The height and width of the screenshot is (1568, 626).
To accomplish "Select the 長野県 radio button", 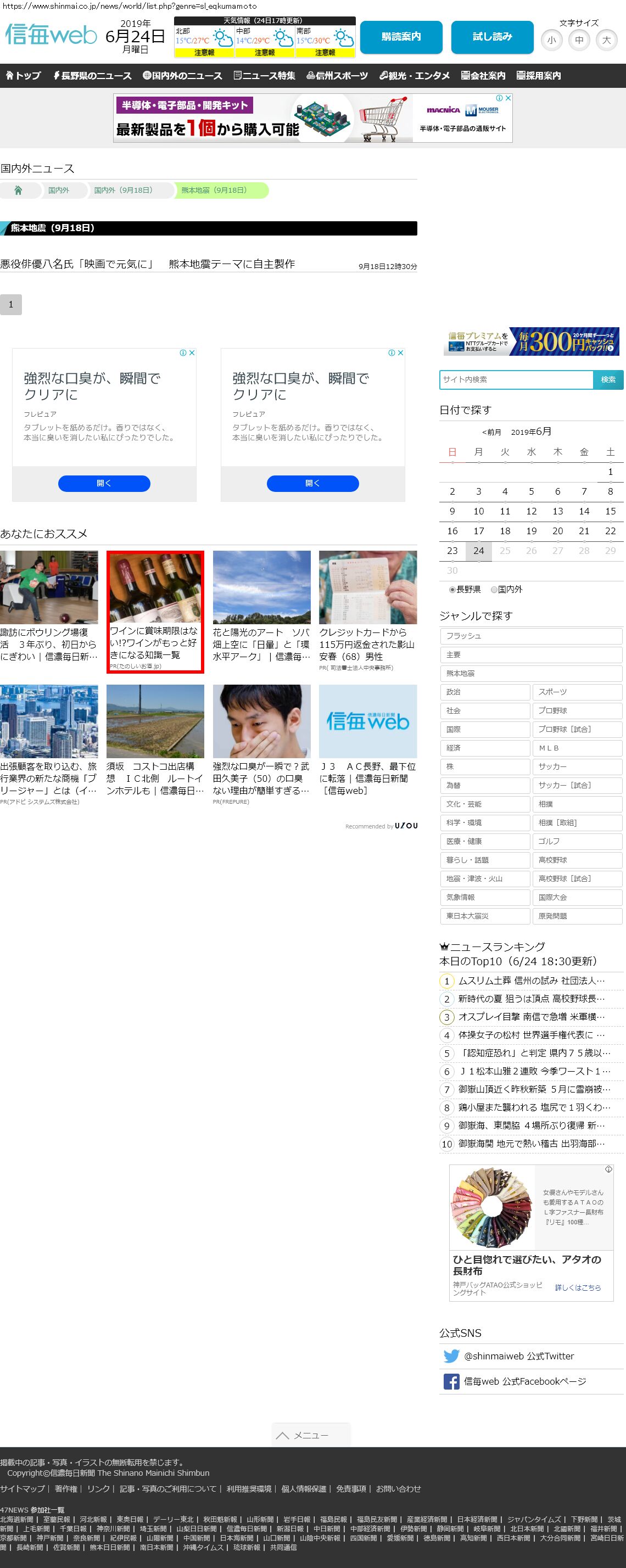I will [x=452, y=589].
